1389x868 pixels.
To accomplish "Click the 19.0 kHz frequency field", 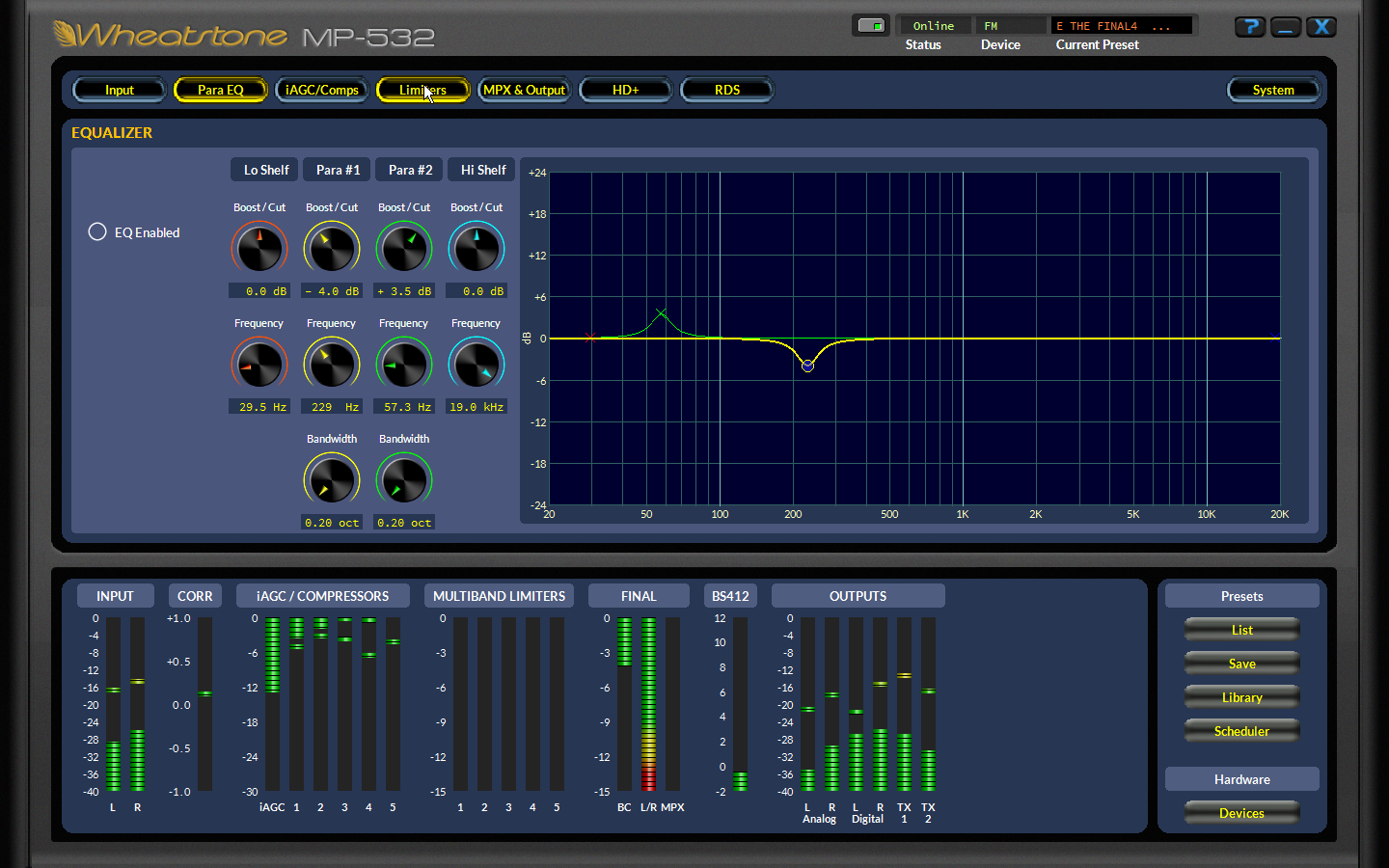I will click(x=477, y=407).
